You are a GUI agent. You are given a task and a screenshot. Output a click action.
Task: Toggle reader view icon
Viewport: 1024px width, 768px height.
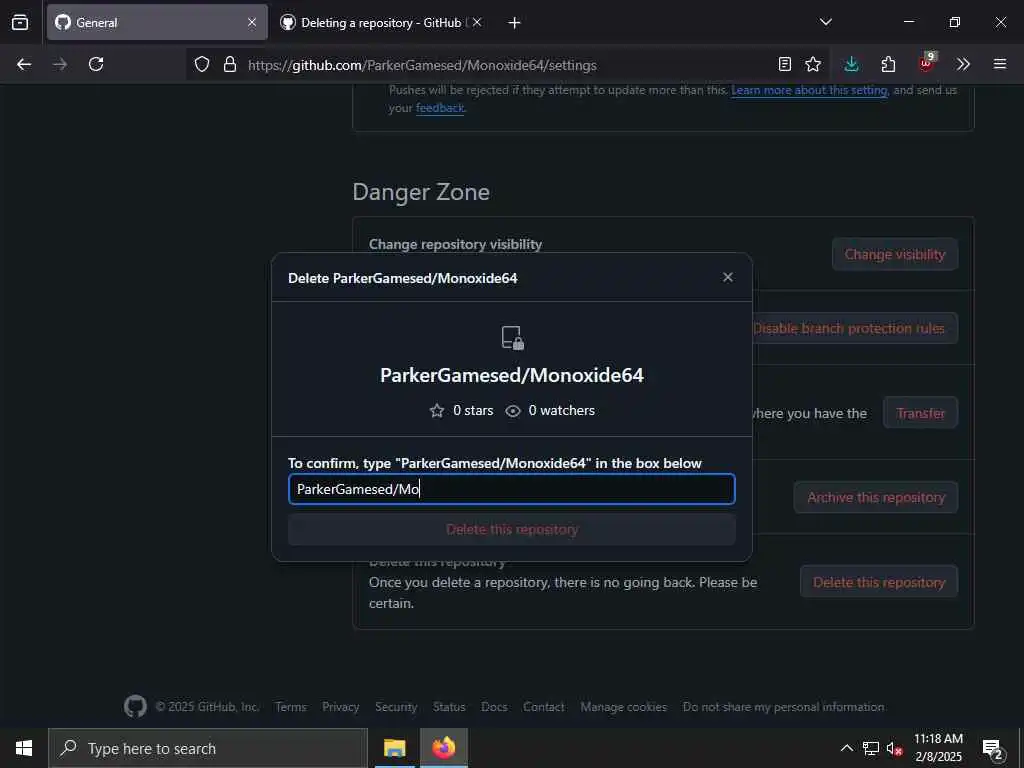pyautogui.click(x=784, y=64)
